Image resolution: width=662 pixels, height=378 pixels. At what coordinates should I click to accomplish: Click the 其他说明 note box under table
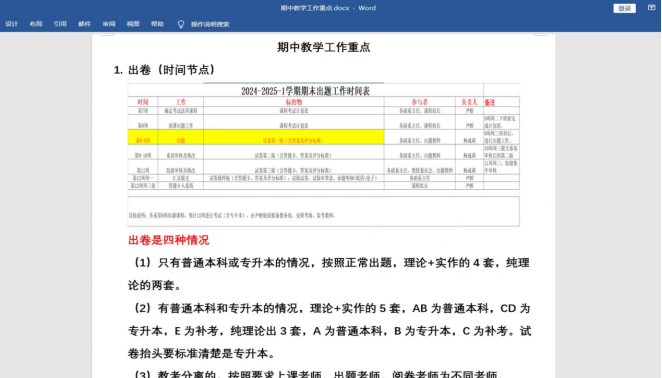point(324,212)
